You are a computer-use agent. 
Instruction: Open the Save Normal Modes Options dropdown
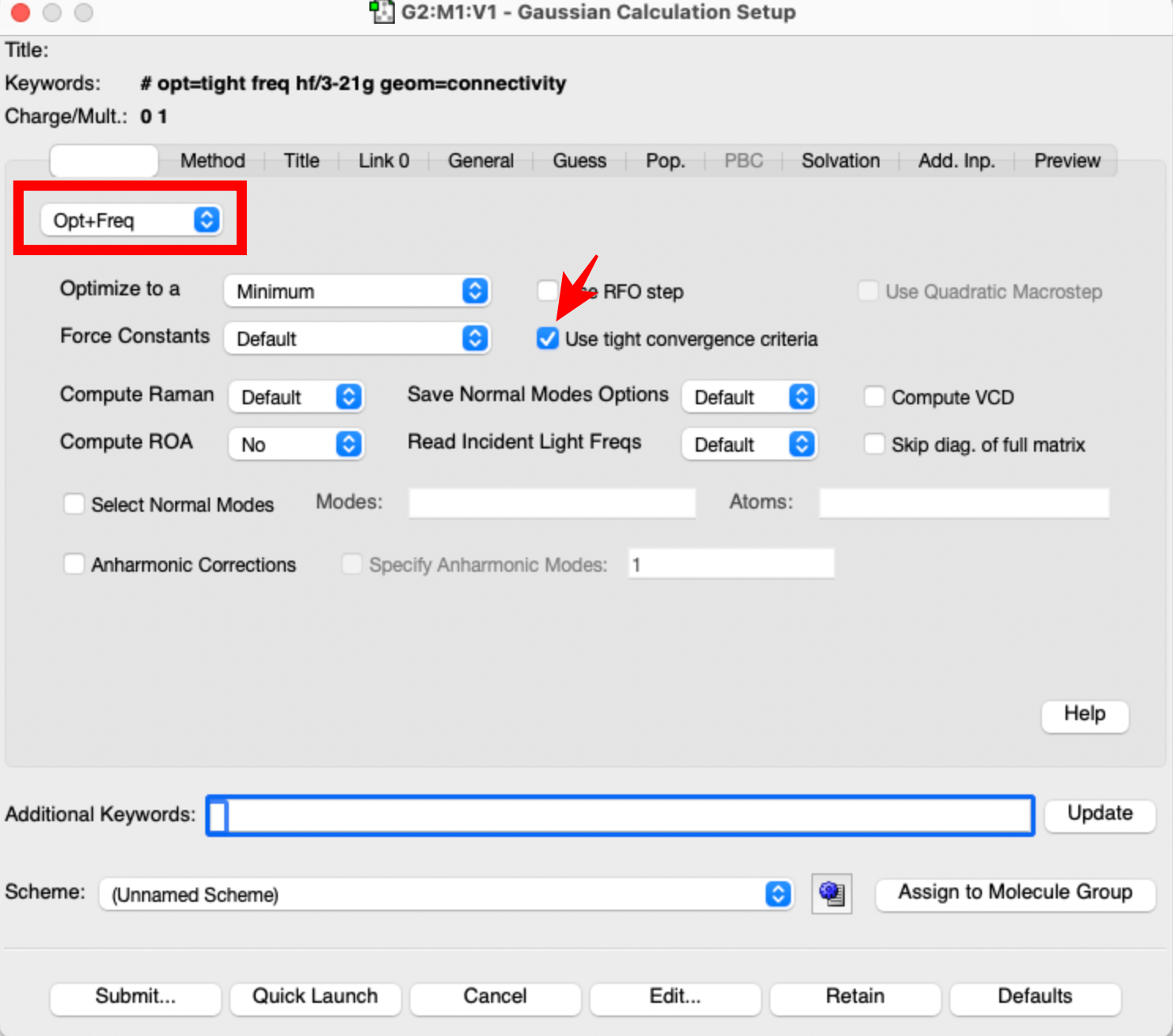[749, 396]
